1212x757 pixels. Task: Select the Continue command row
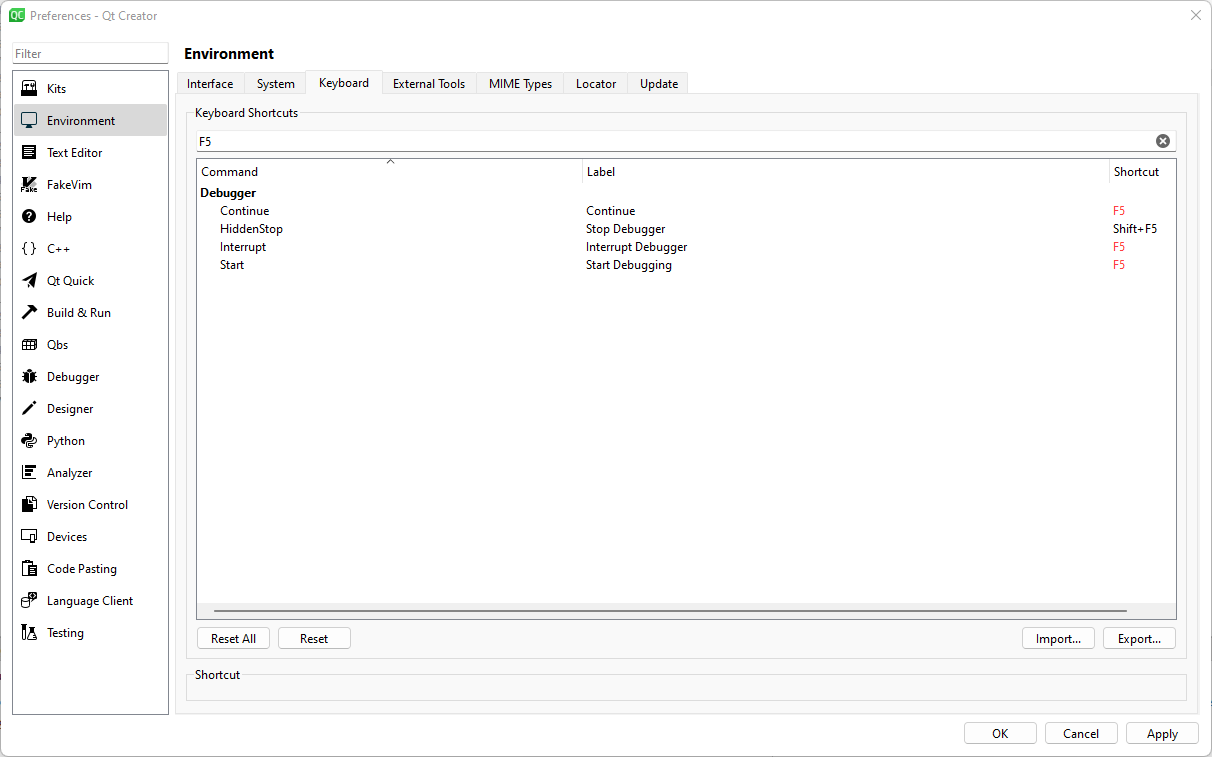tap(686, 211)
